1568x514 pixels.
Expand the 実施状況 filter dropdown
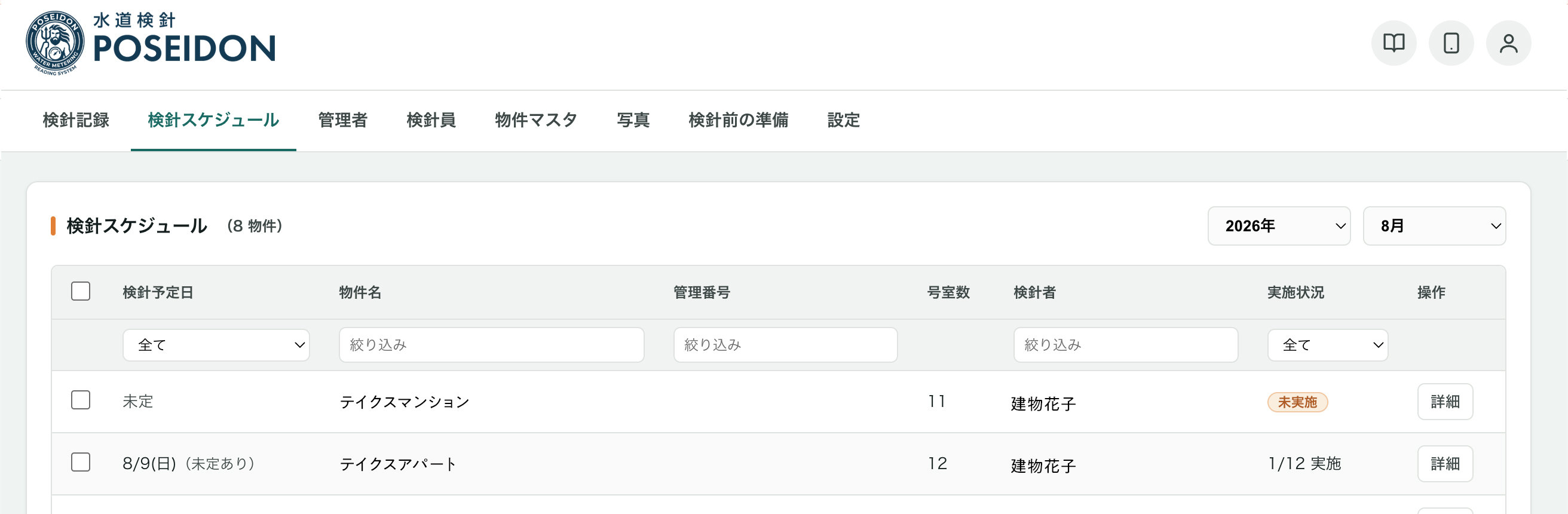tap(1328, 345)
